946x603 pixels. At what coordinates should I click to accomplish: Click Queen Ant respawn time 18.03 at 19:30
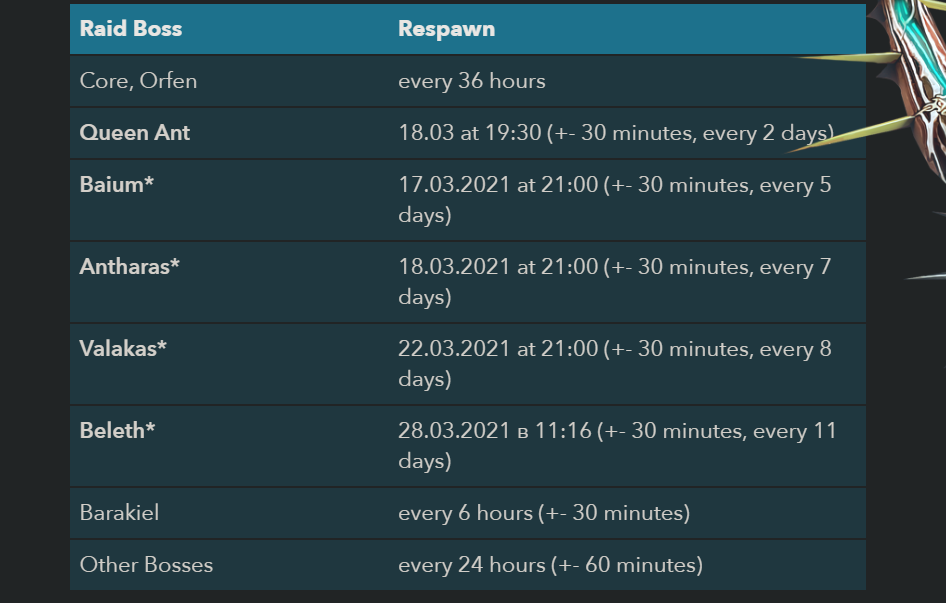point(470,133)
